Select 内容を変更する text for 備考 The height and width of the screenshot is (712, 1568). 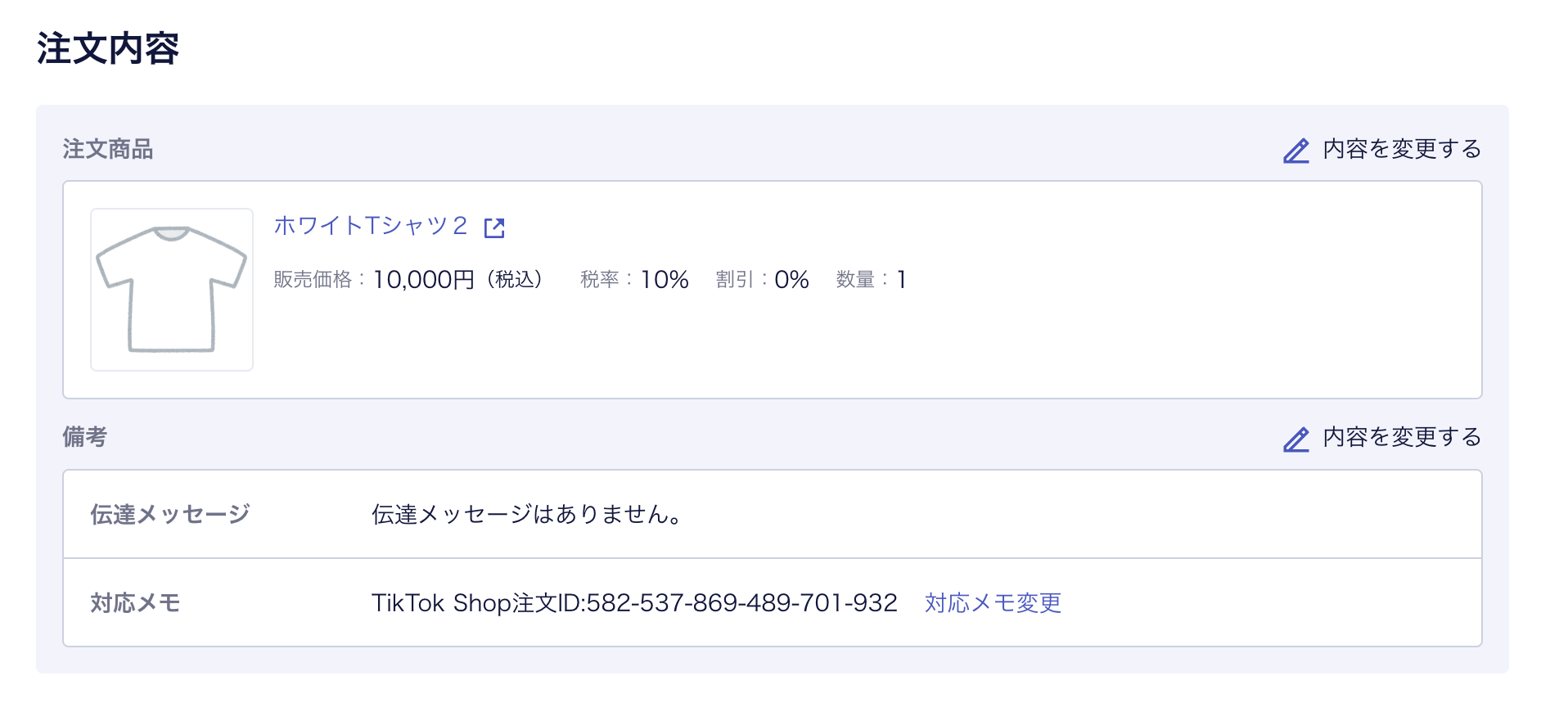pos(1402,437)
